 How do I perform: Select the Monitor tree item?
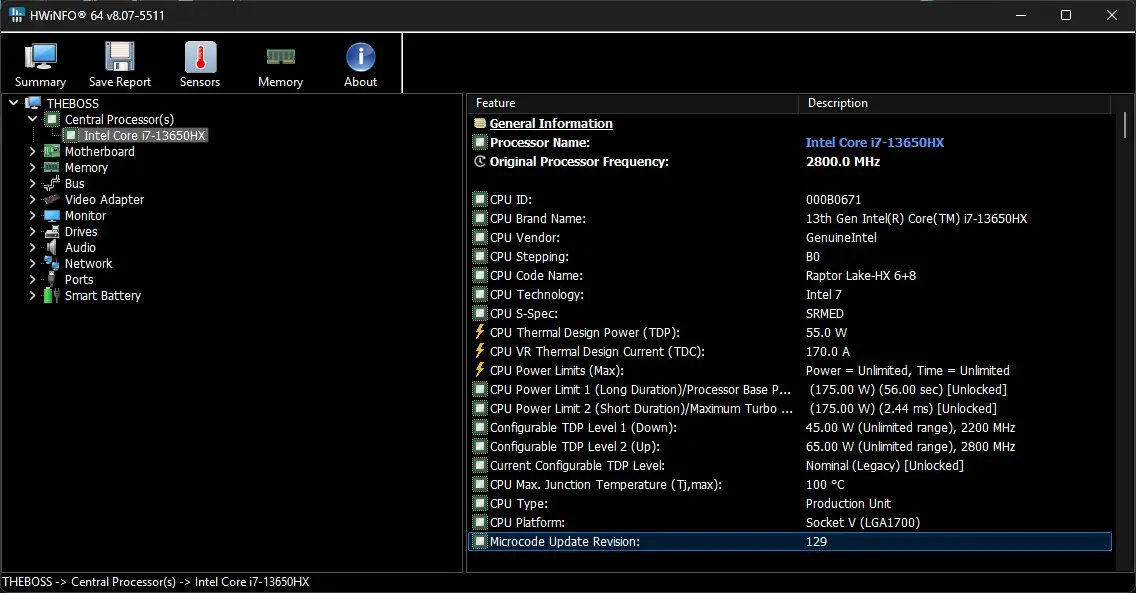(85, 216)
